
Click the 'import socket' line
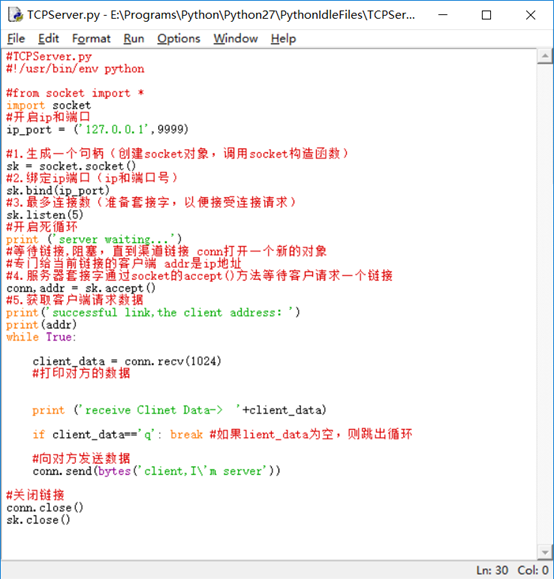[x=48, y=105]
